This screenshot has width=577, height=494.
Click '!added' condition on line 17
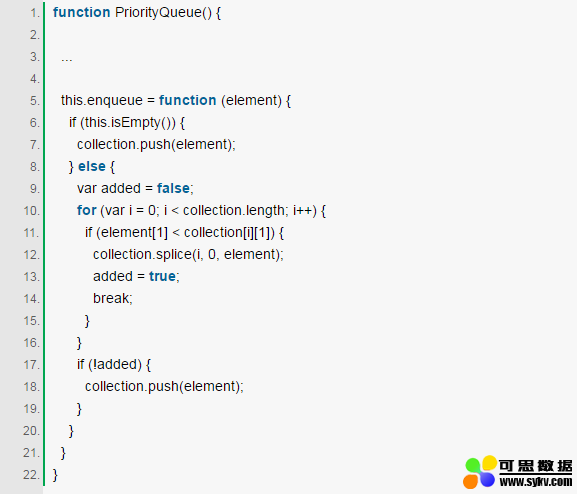pyautogui.click(x=115, y=364)
